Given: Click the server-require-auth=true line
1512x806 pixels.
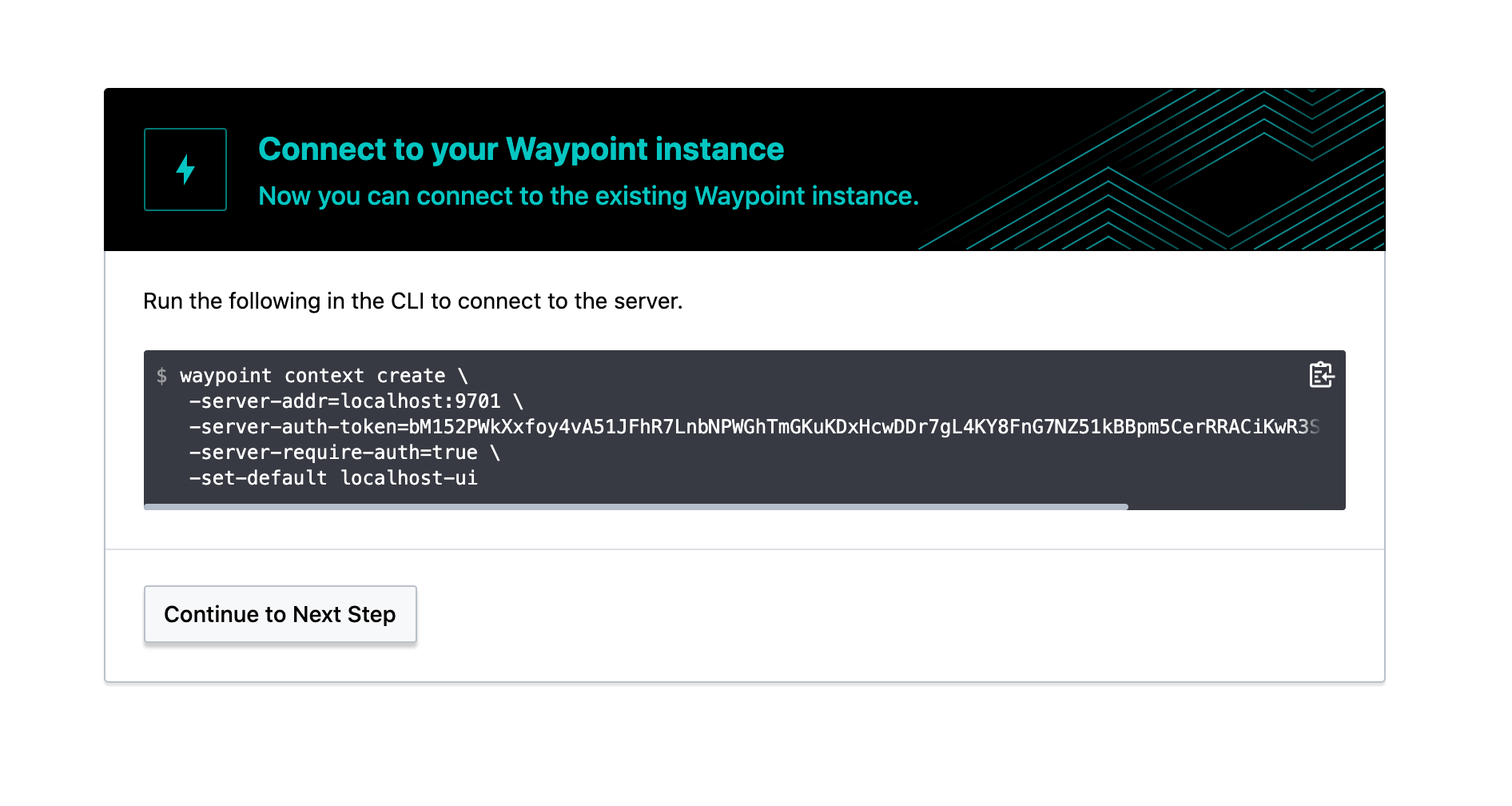Looking at the screenshot, I should click(x=344, y=452).
